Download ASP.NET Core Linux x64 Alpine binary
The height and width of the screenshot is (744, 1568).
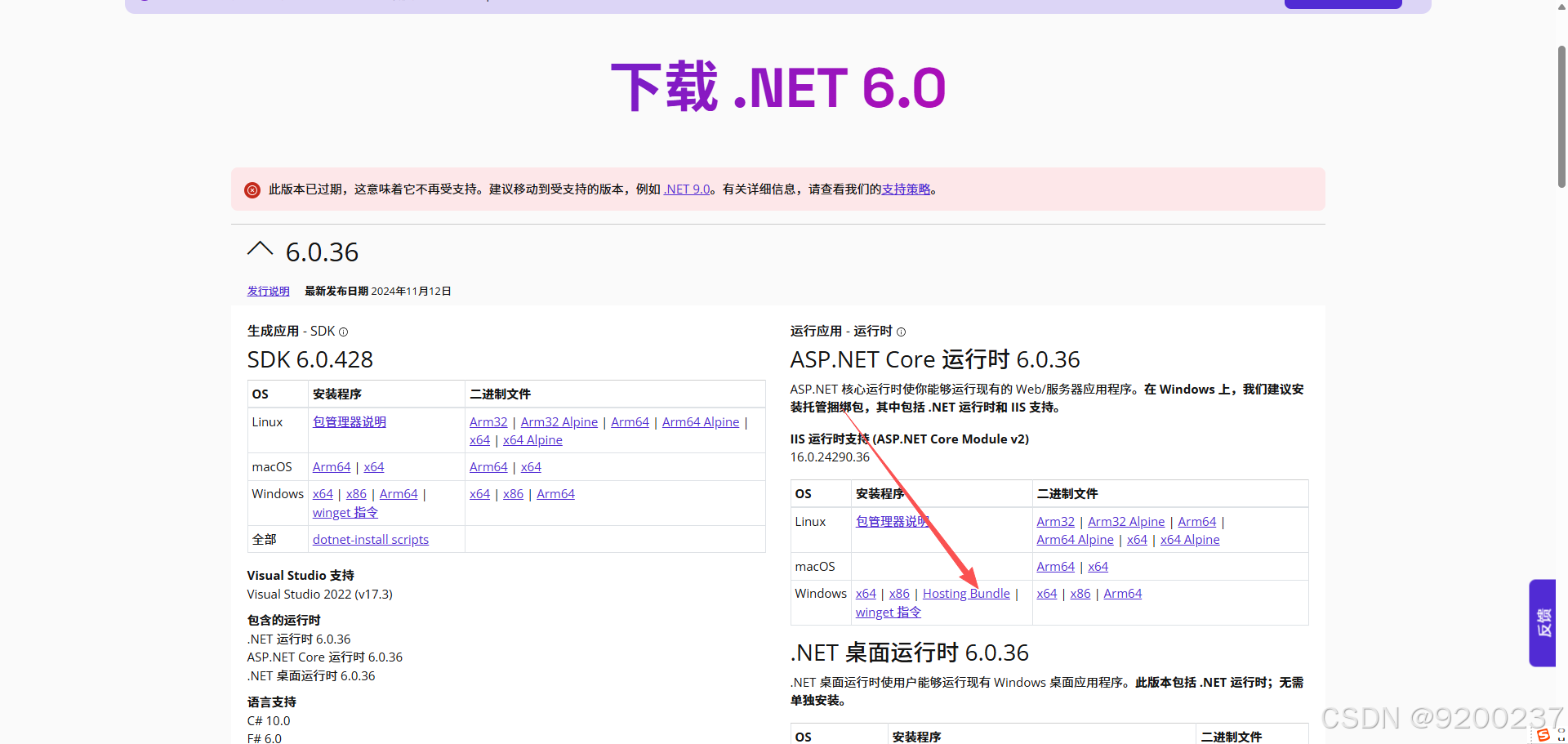(x=1190, y=539)
